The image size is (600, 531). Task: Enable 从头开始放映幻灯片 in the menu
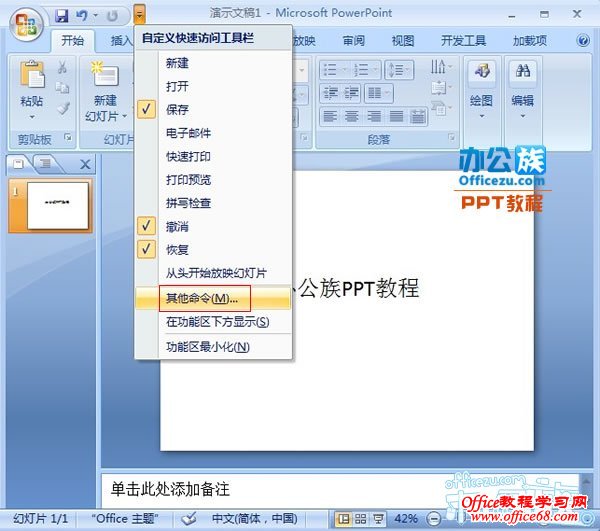click(213, 273)
